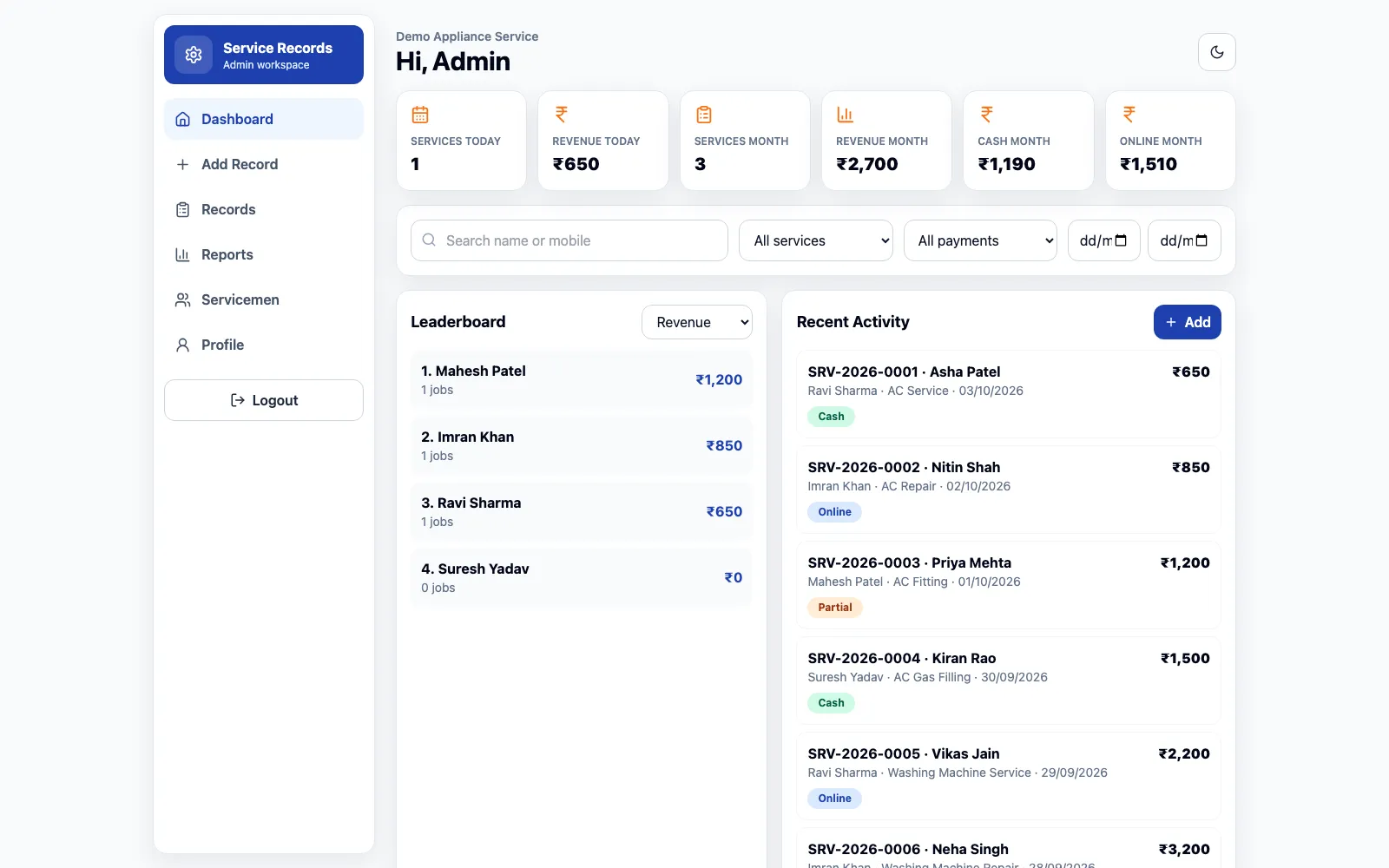Click the ₹1,200 amount for Mahesh Patel

[x=719, y=379]
